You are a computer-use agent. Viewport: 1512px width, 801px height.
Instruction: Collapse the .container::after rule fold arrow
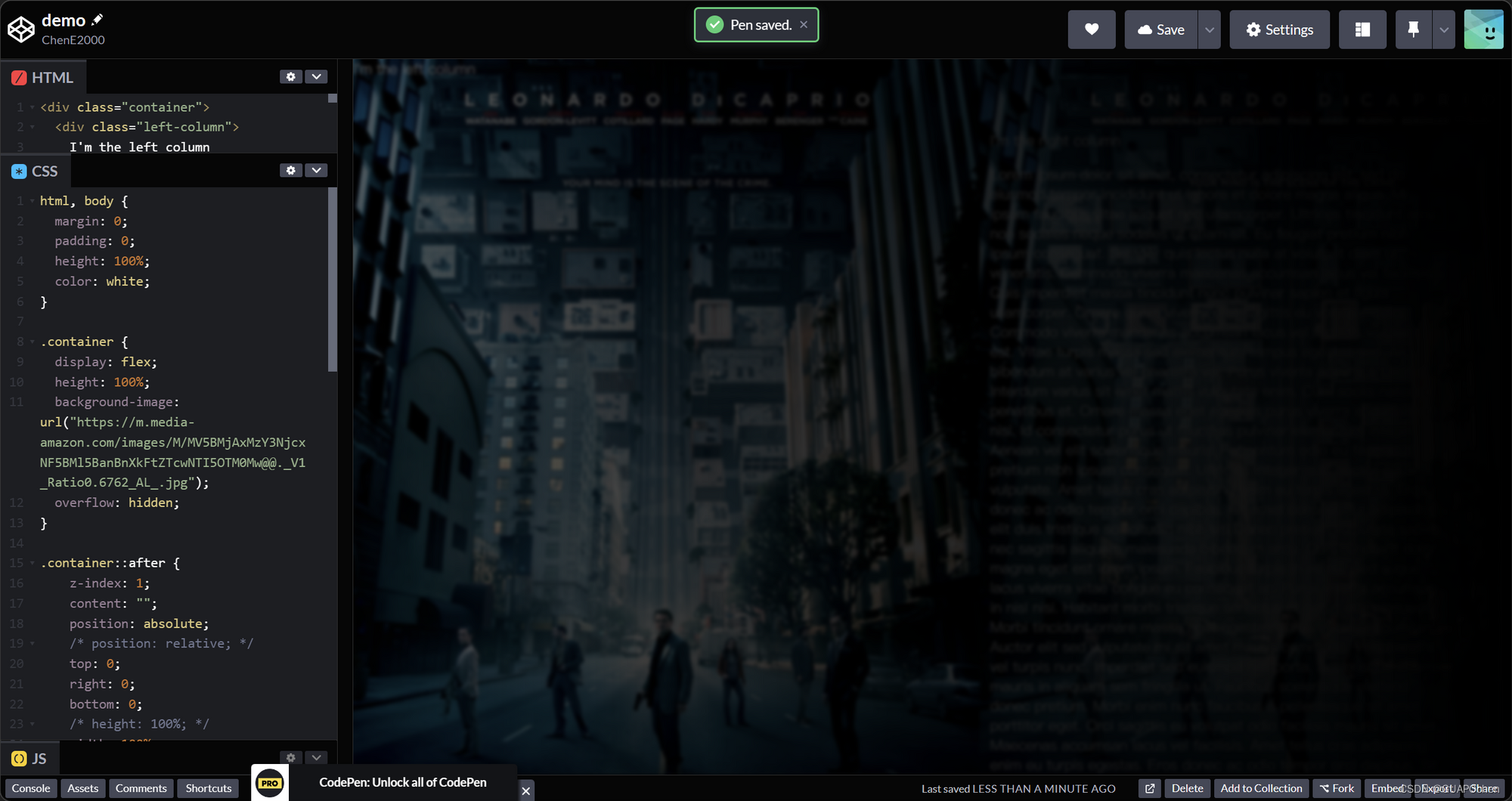pyautogui.click(x=33, y=563)
